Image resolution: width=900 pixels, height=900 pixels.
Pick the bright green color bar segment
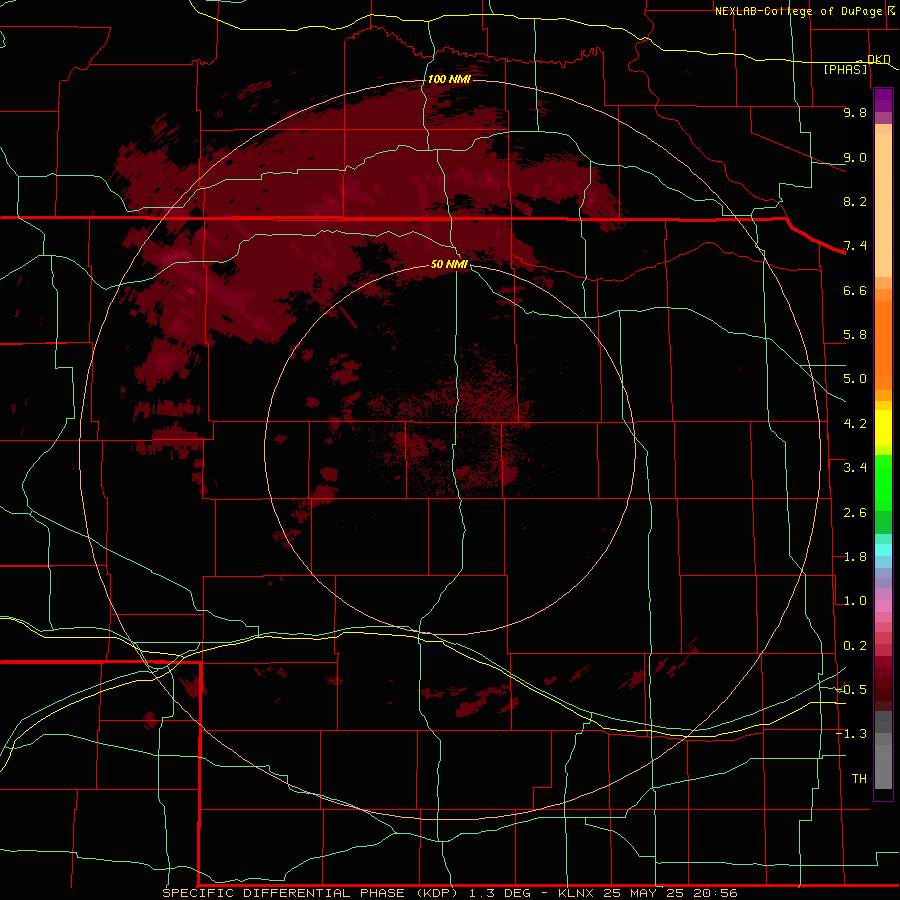[883, 482]
